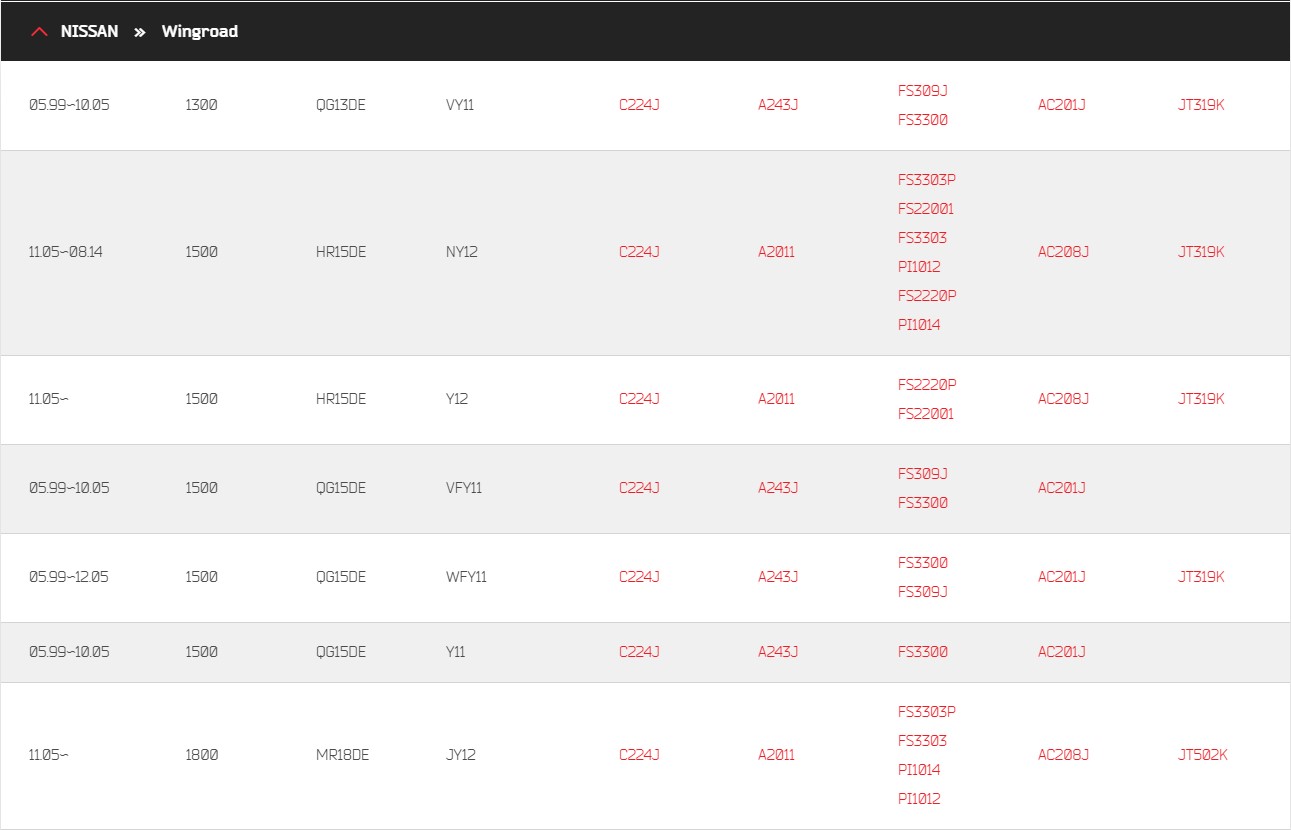Open FS3300 link in the WFY11 row

923,563
